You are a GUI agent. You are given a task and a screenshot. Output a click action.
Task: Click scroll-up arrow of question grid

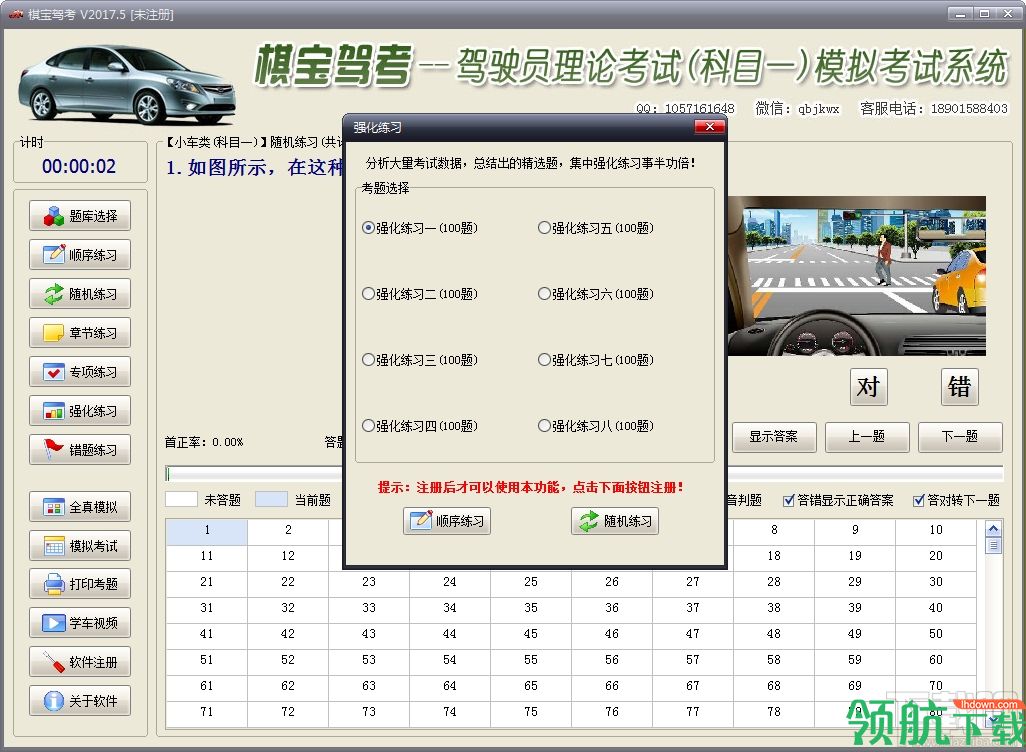(x=993, y=529)
